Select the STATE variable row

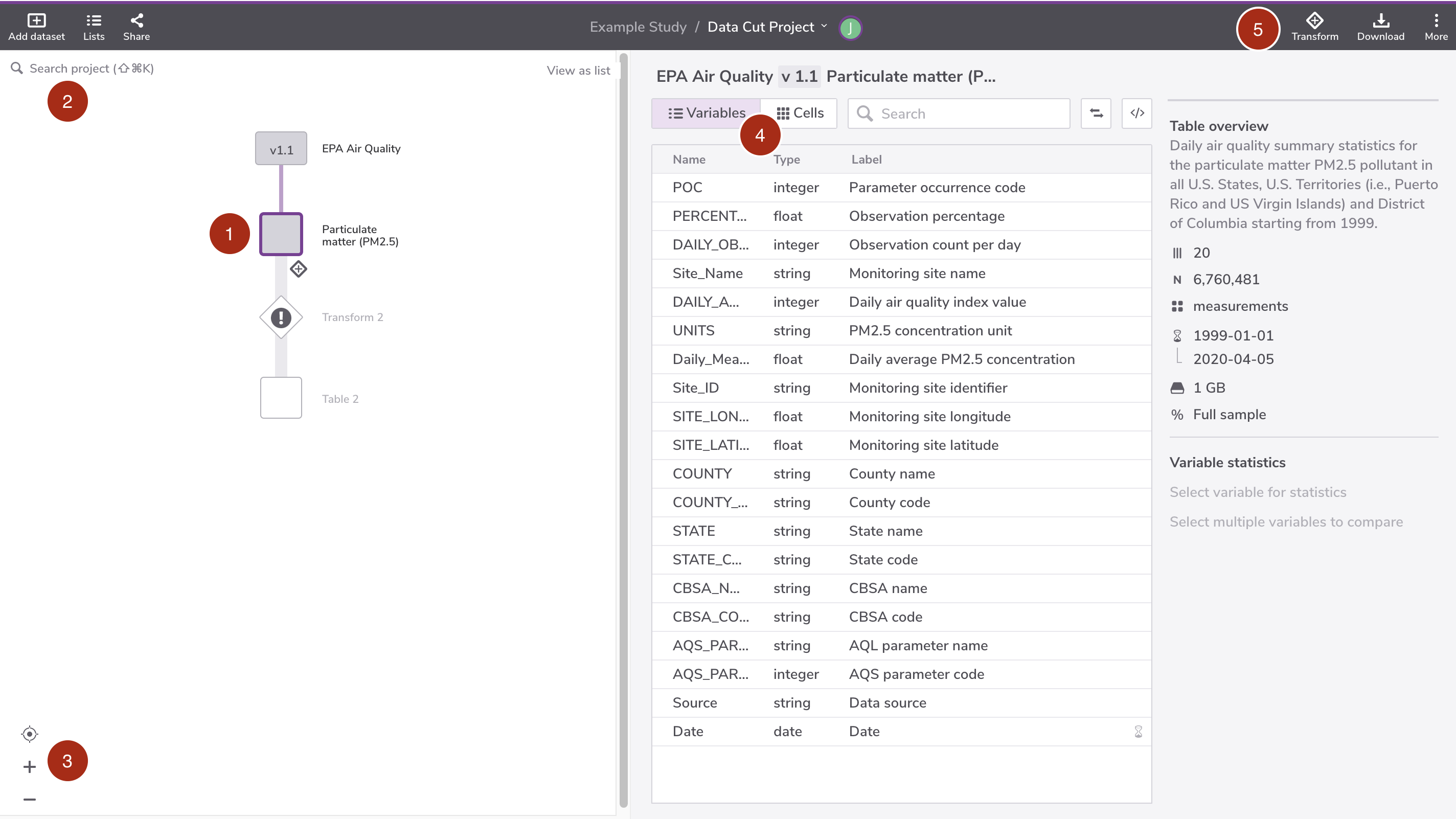(901, 531)
